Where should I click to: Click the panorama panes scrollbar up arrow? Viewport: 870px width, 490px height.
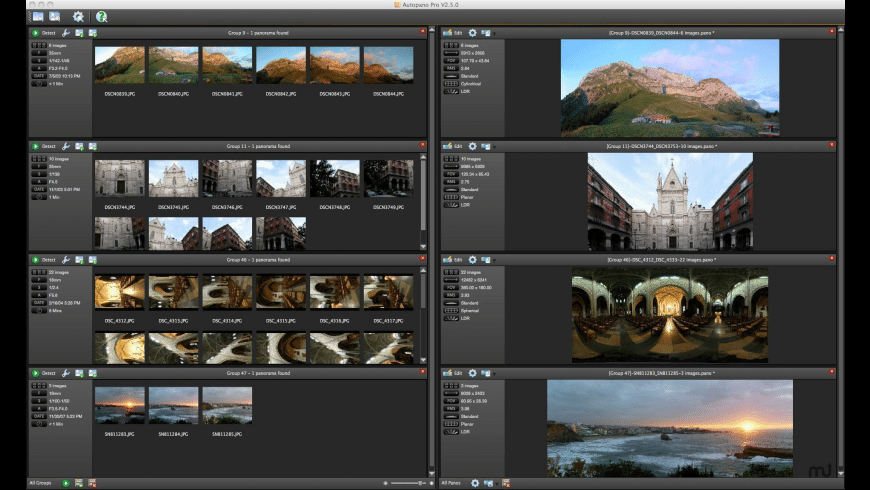coord(841,29)
